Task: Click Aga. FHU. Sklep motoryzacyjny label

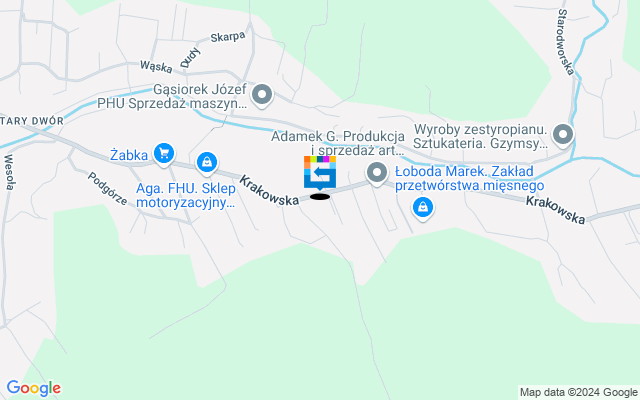Action: (186, 196)
